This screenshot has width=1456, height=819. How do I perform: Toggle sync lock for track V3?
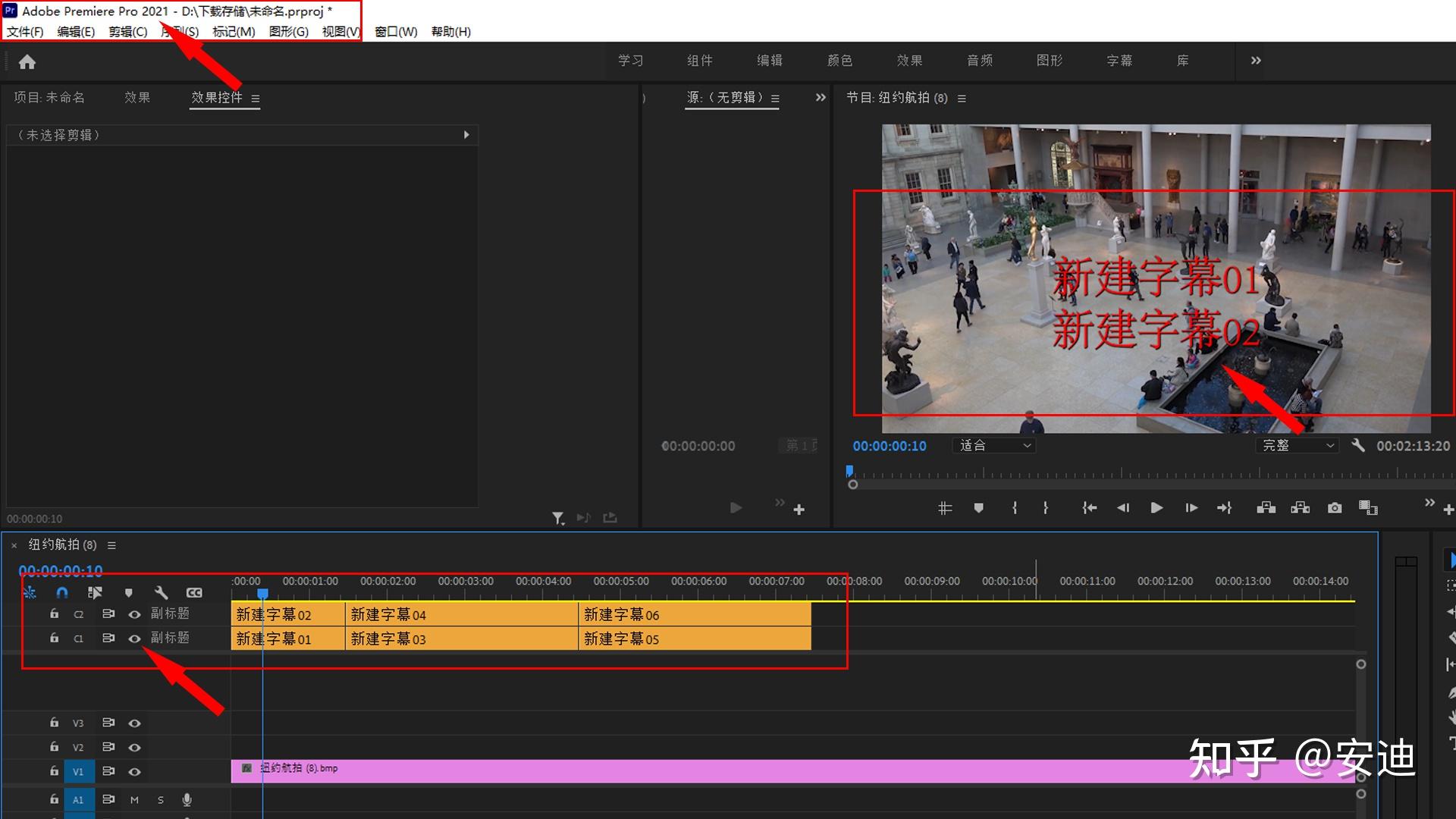coord(108,723)
